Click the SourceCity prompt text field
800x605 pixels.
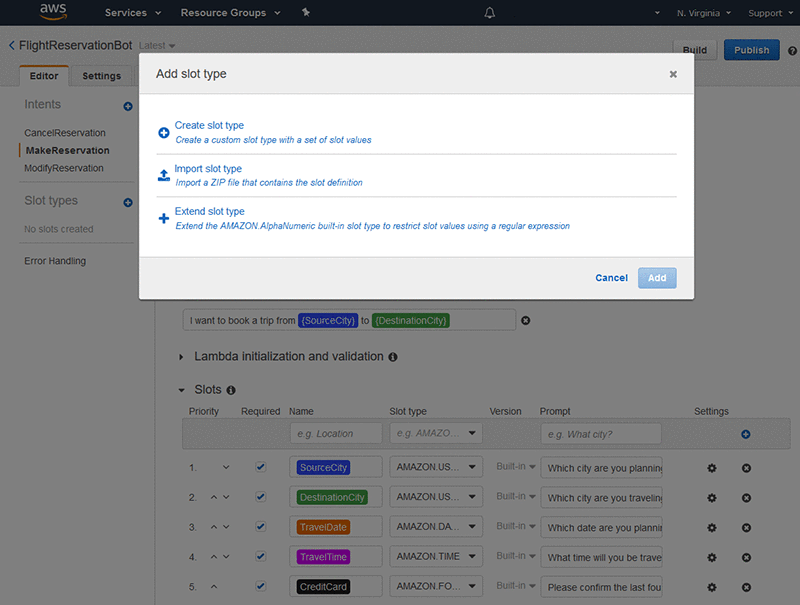[x=602, y=468]
